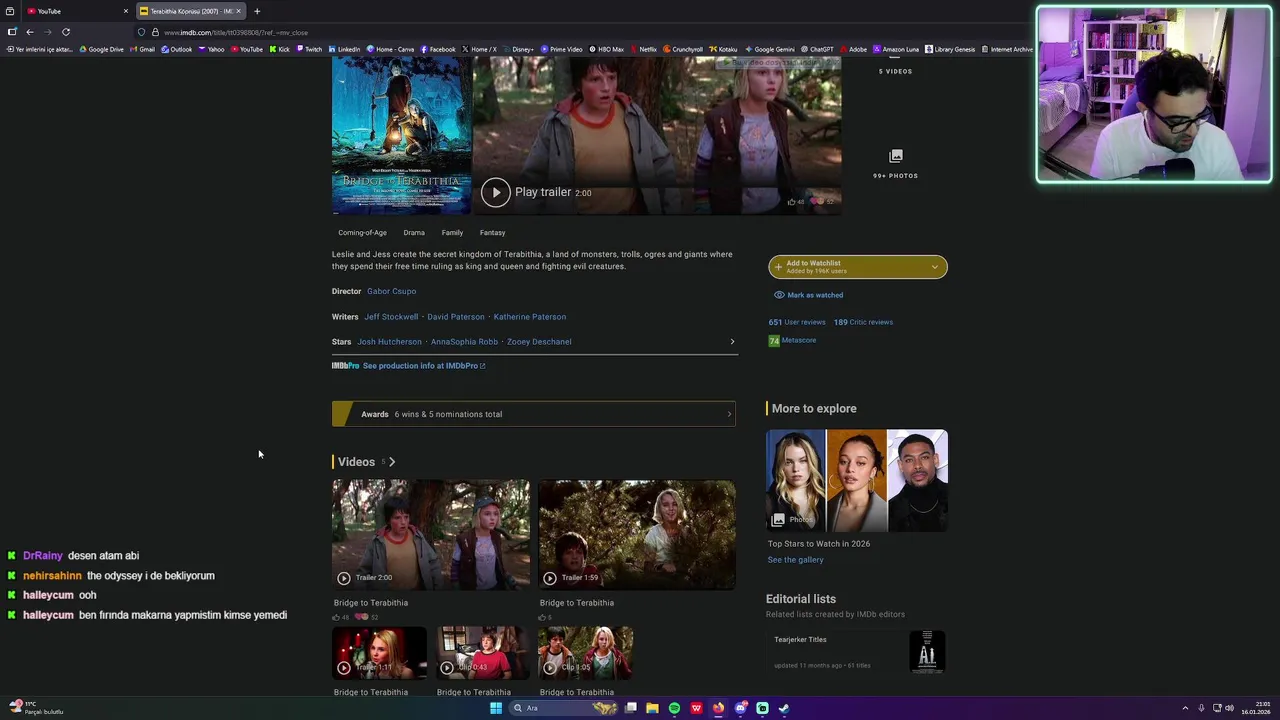This screenshot has width=1280, height=720.
Task: Open the Netflix bookmark
Action: [643, 49]
